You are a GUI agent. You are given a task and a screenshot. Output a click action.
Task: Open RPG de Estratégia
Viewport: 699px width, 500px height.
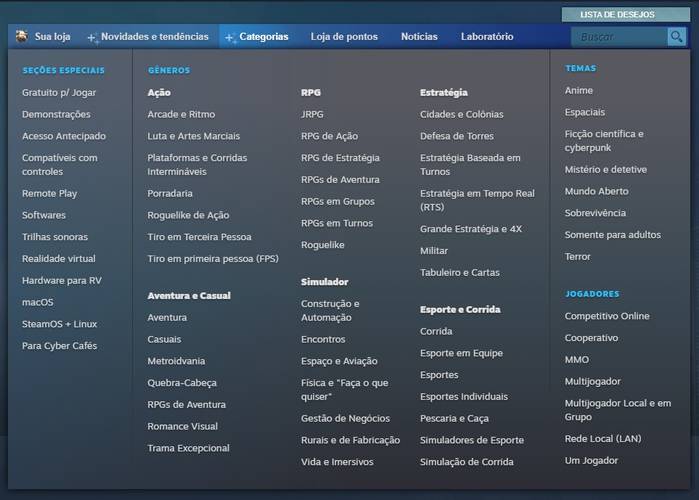pos(340,158)
